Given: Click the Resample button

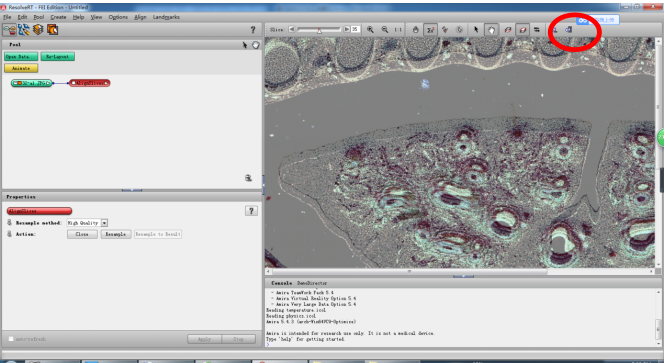Looking at the screenshot, I should (x=115, y=234).
